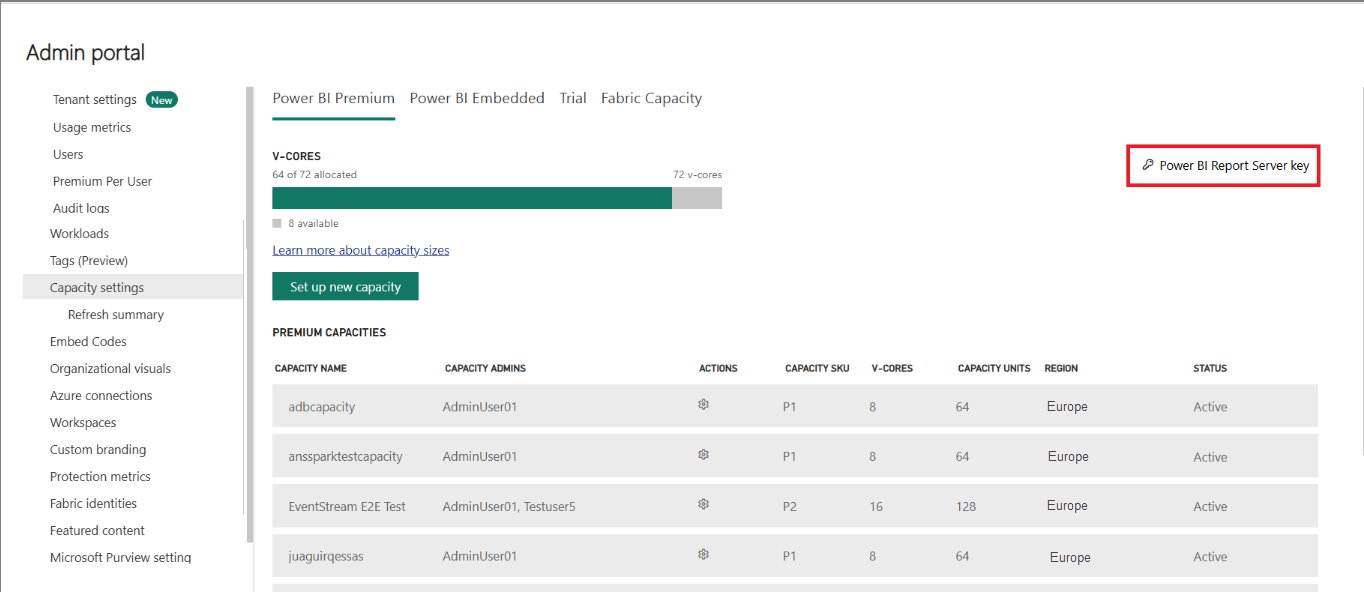
Task: Open Protection metrics in sidebar
Action: [x=100, y=476]
